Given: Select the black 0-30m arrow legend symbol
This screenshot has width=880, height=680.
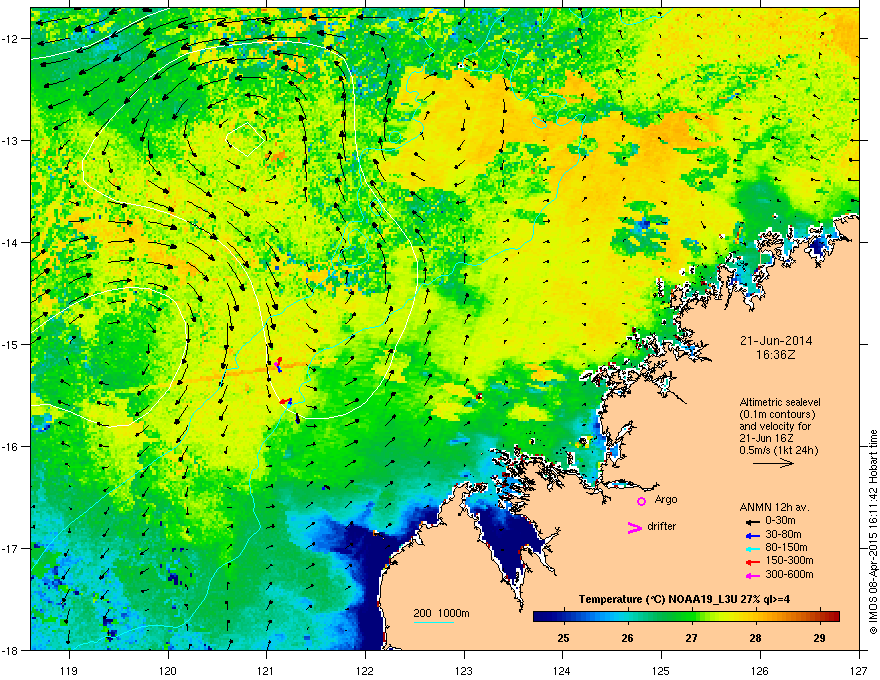Looking at the screenshot, I should click(753, 522).
